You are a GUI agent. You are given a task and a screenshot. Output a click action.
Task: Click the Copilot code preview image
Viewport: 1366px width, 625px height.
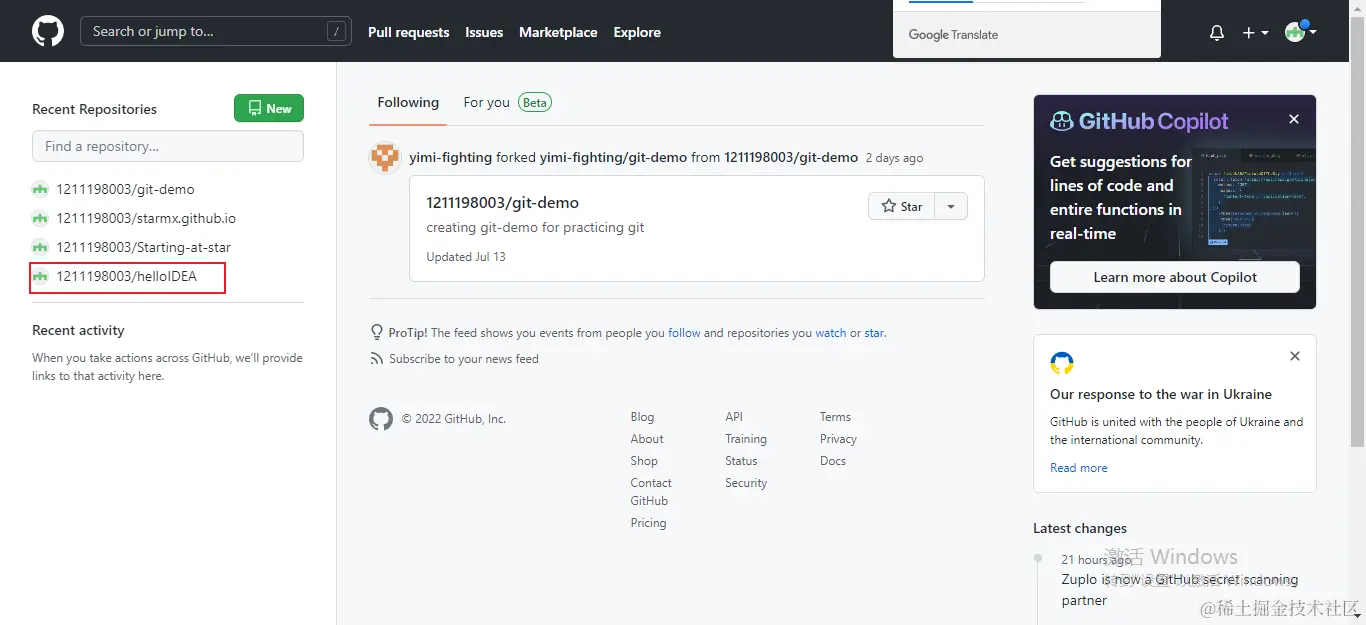click(1256, 198)
